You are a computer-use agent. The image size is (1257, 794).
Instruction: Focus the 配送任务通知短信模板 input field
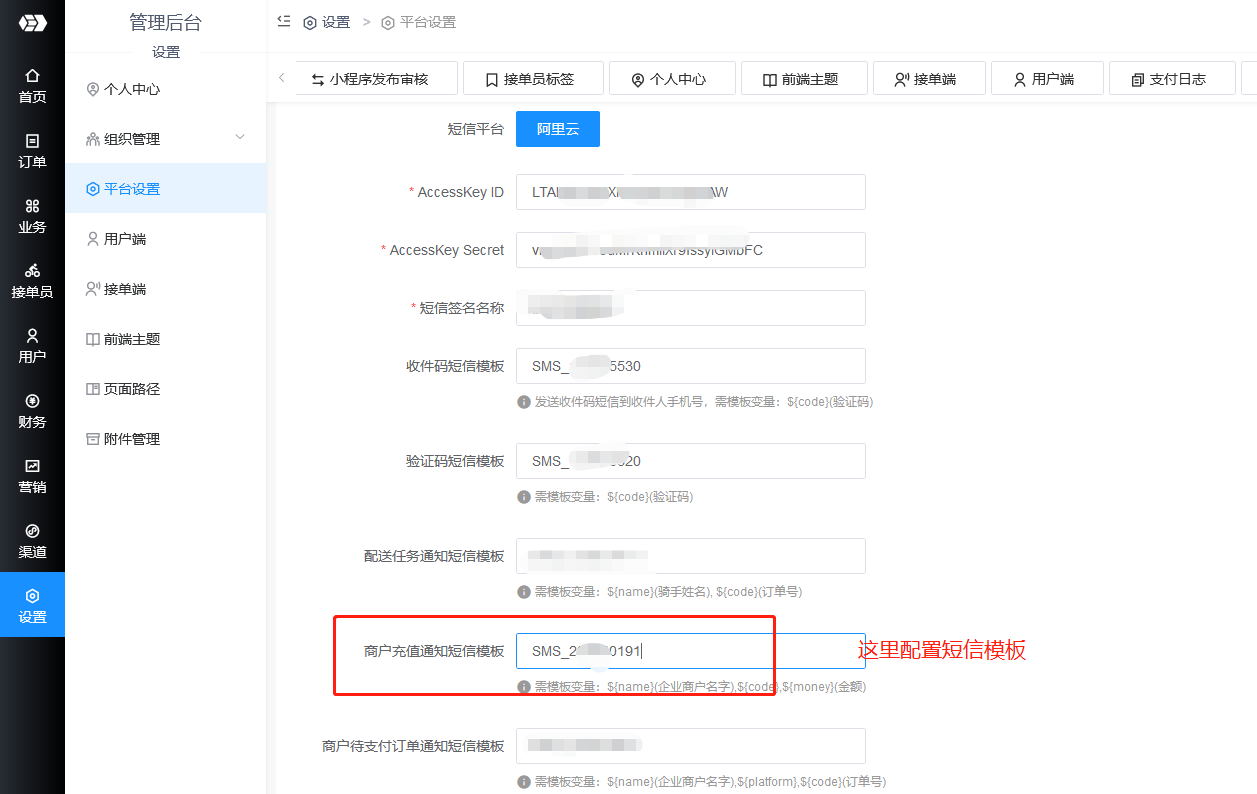[x=691, y=556]
